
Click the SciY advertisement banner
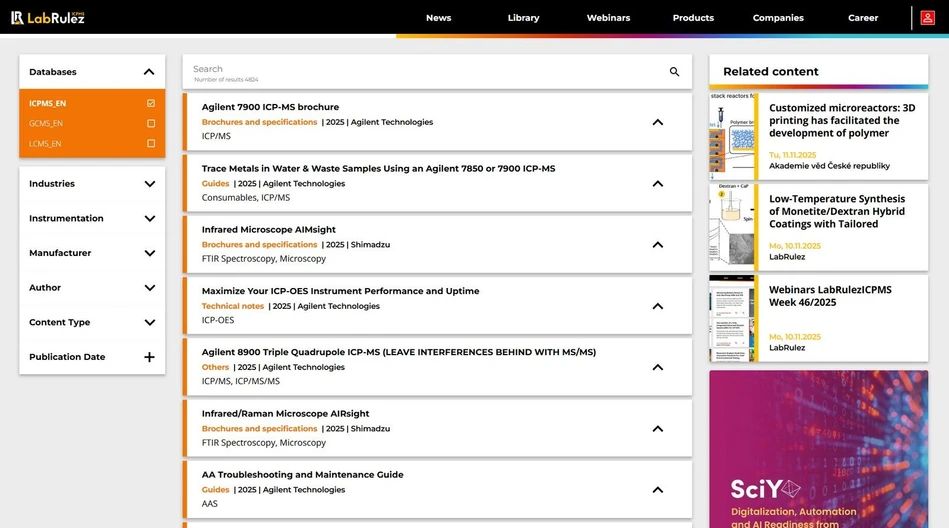tap(818, 450)
